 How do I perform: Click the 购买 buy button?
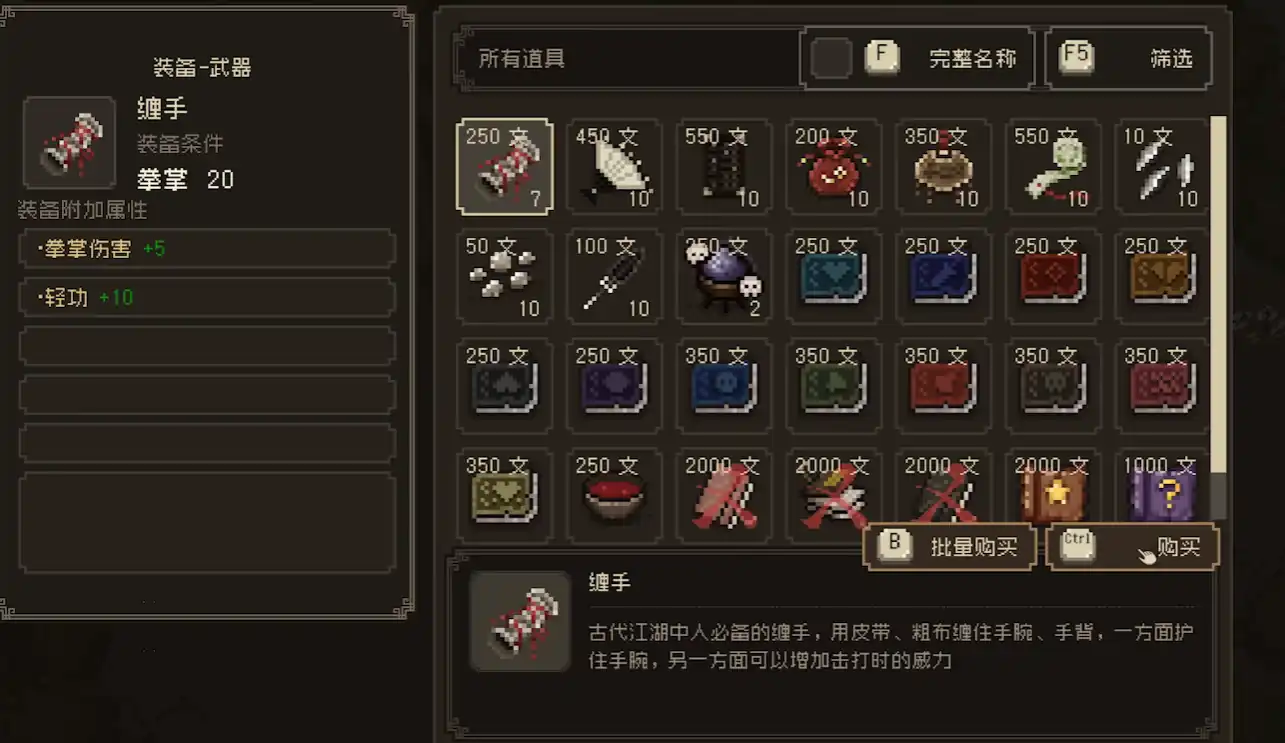[1133, 547]
